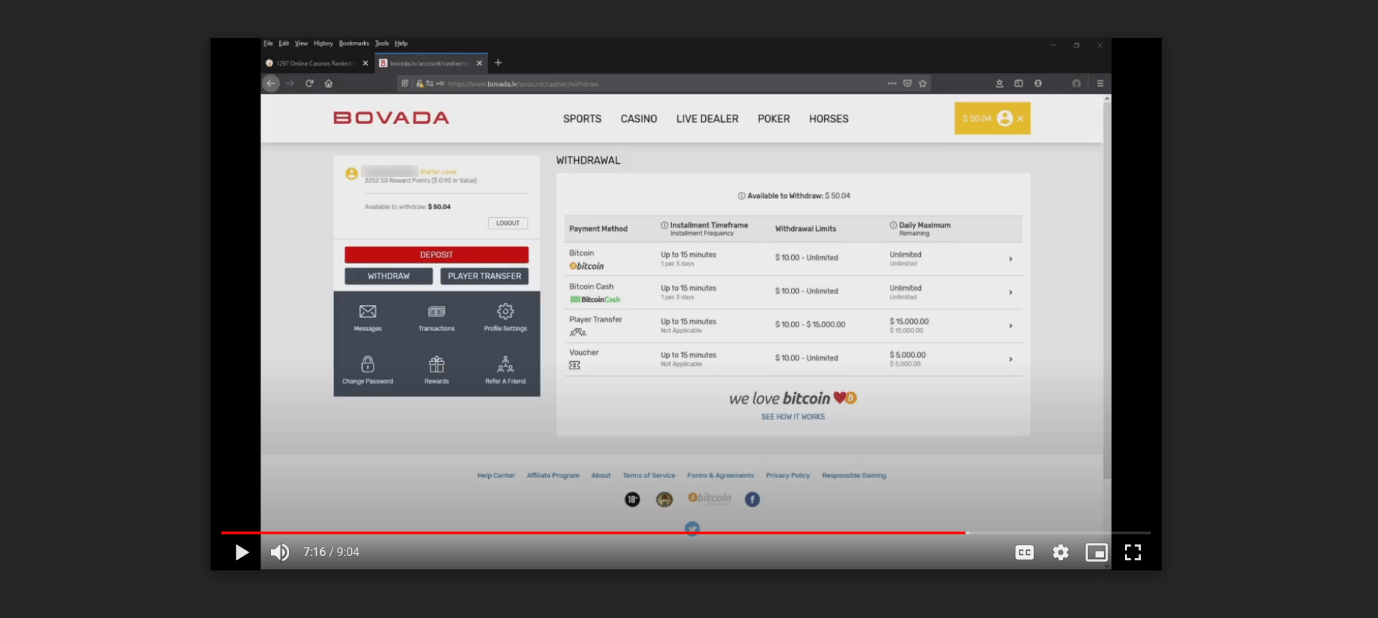Click the SEE HOW IT WORKS link
Image resolution: width=1378 pixels, height=618 pixels.
coord(793,417)
